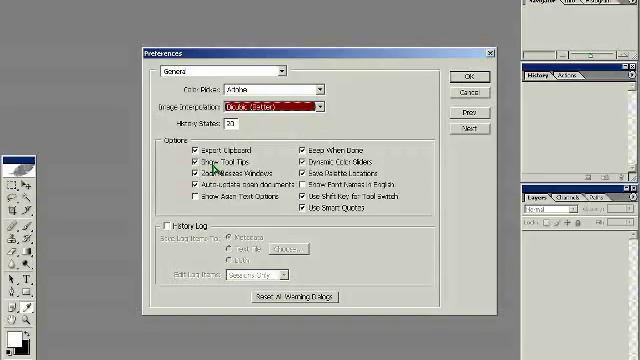Click Cancel in Preferences dialog
The width and height of the screenshot is (640, 360).
click(x=470, y=93)
